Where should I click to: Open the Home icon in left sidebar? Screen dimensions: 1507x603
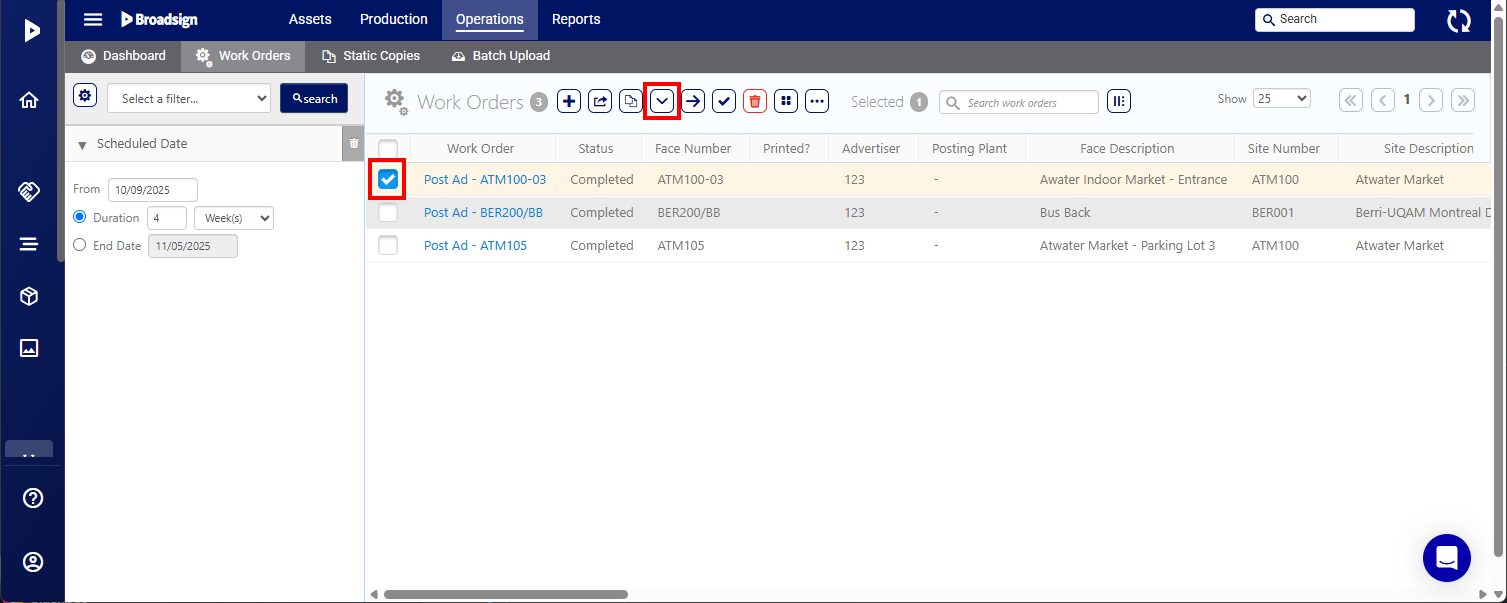point(30,100)
